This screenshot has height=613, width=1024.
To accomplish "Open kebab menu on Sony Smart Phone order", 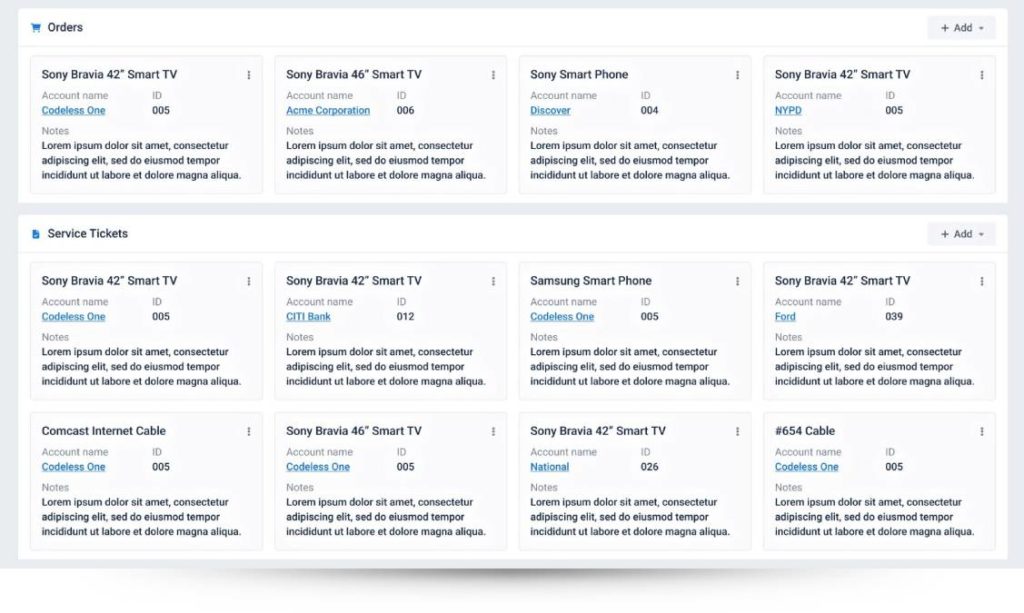I will [x=737, y=75].
